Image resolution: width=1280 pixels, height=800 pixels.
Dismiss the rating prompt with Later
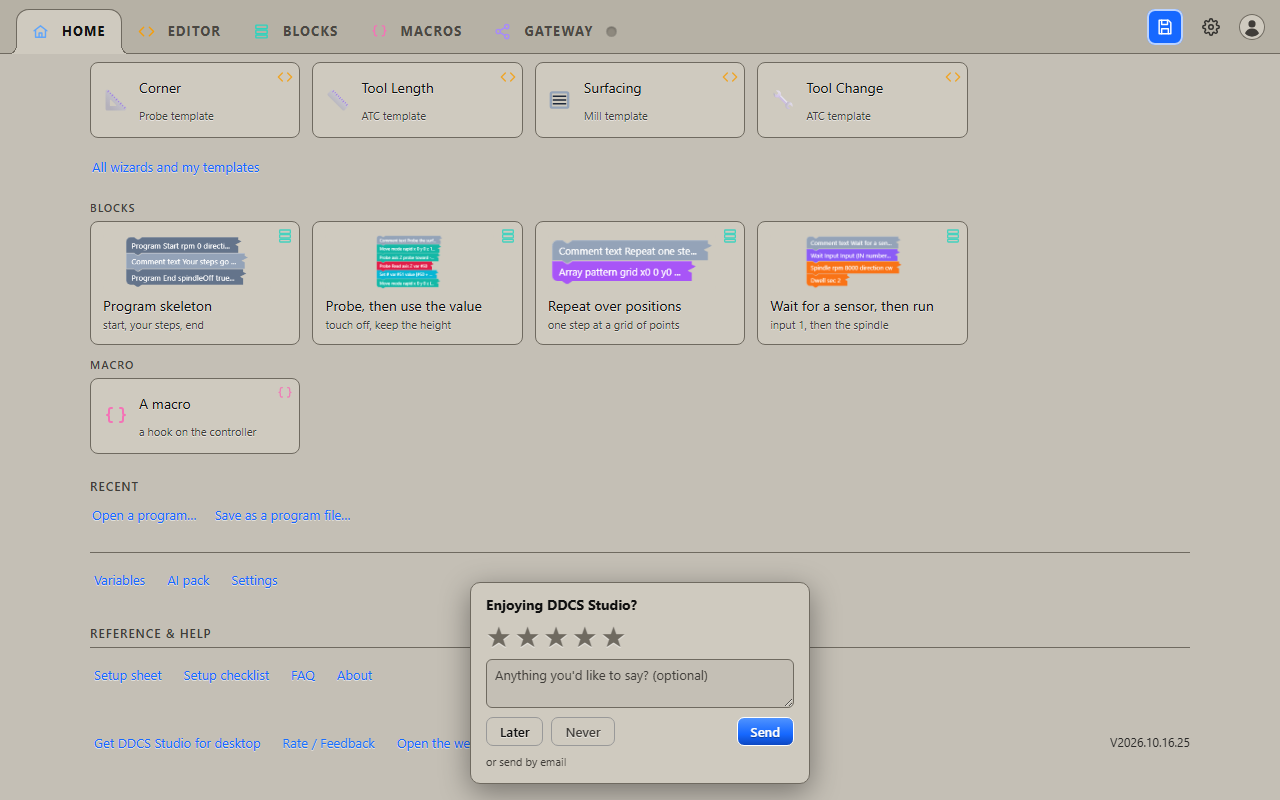(515, 732)
